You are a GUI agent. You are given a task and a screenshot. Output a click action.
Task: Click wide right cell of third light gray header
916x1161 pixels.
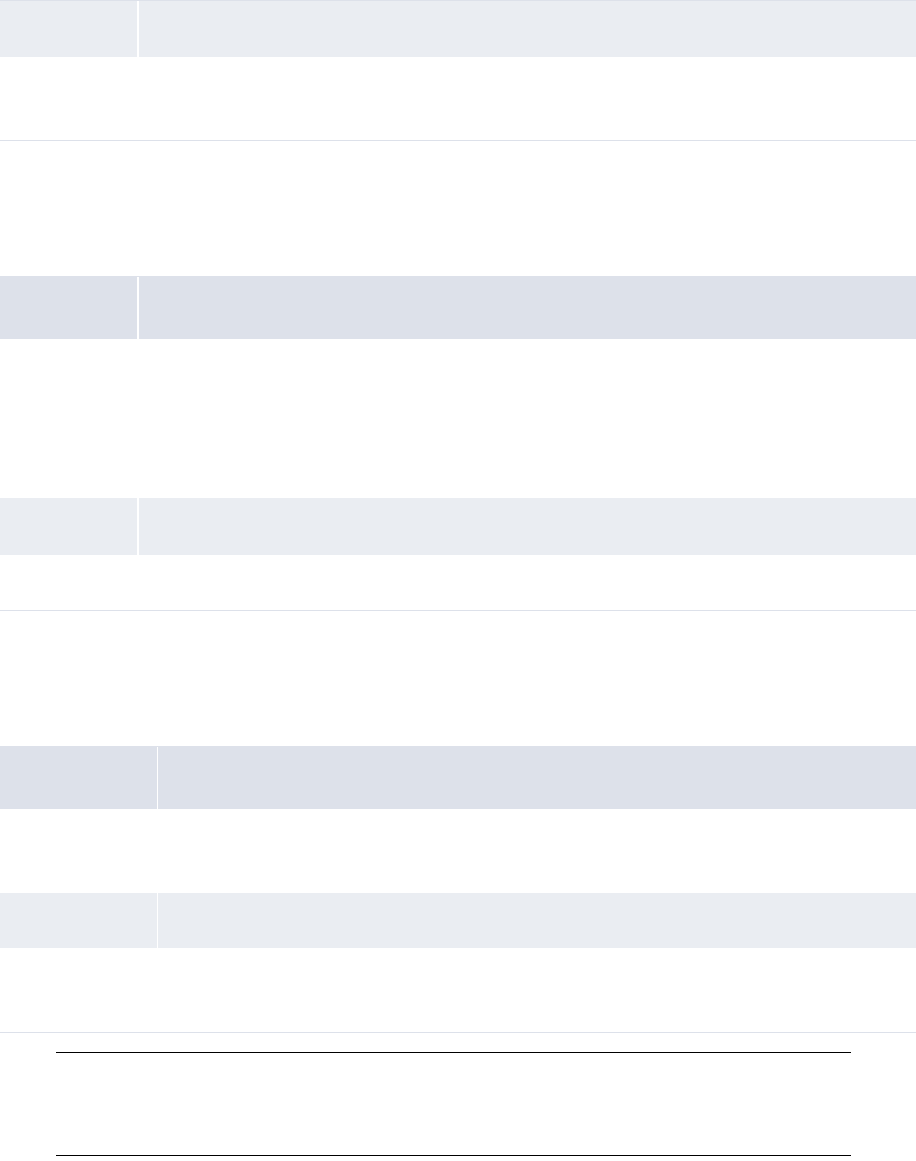526,526
